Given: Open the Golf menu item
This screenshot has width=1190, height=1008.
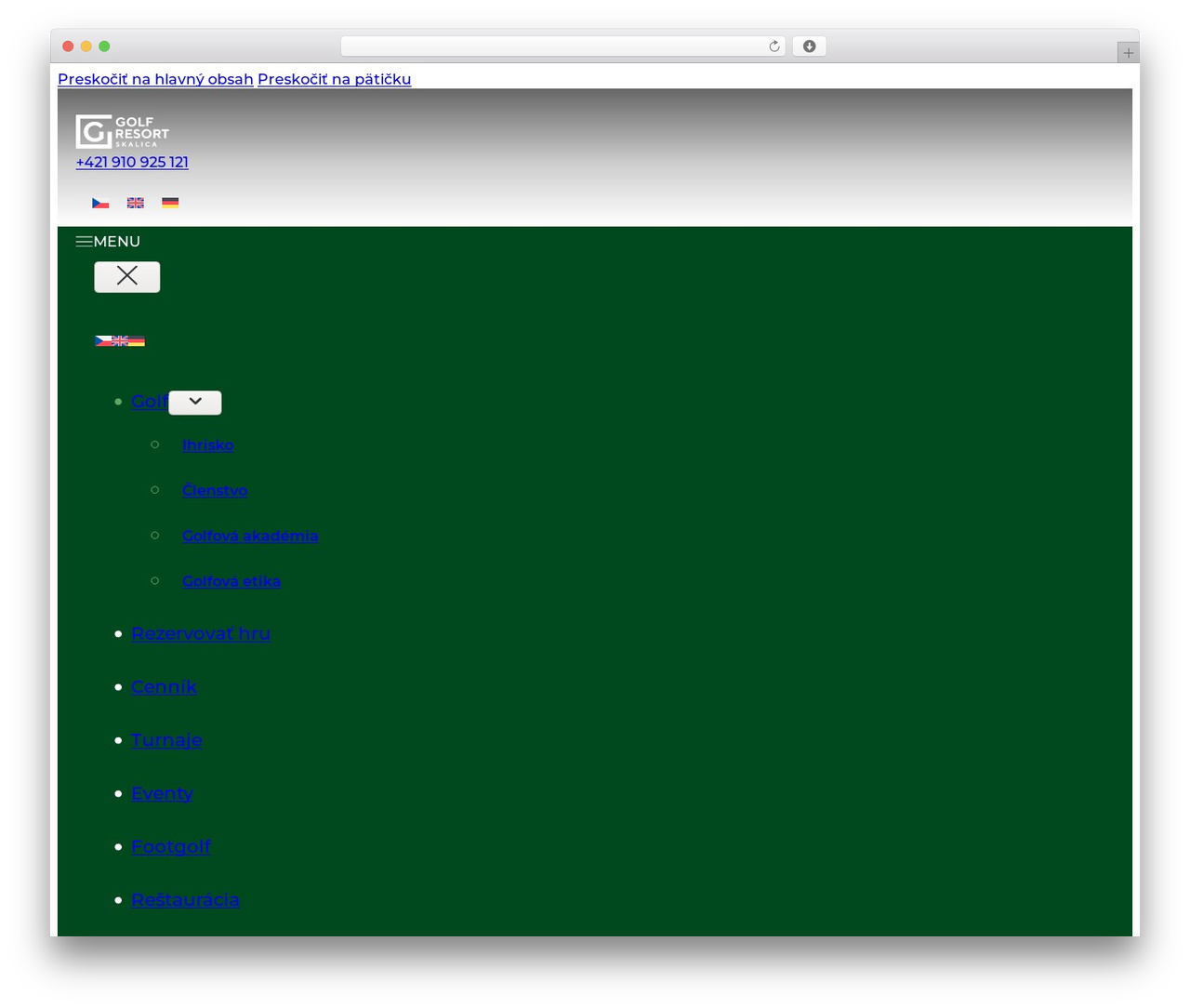Looking at the screenshot, I should tap(149, 402).
